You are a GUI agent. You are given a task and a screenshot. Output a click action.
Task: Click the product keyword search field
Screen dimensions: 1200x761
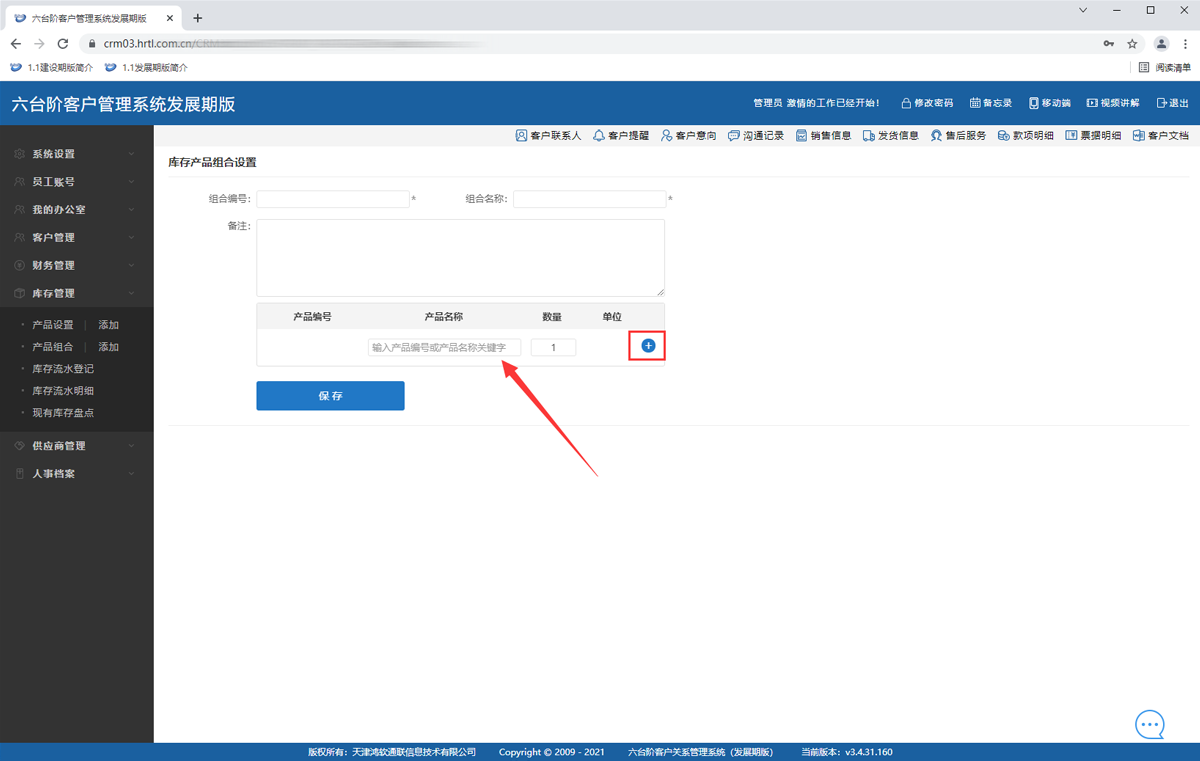click(445, 347)
